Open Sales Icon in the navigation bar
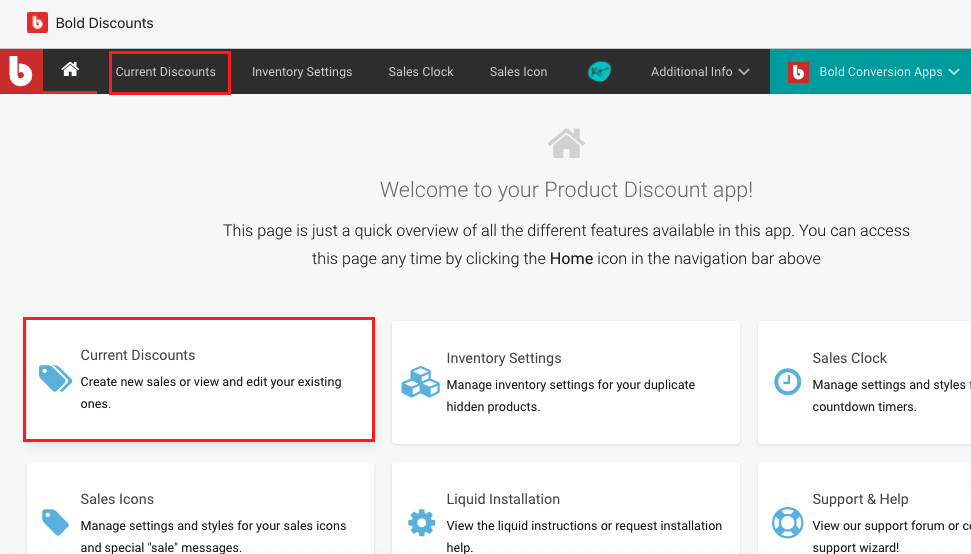 pos(518,72)
